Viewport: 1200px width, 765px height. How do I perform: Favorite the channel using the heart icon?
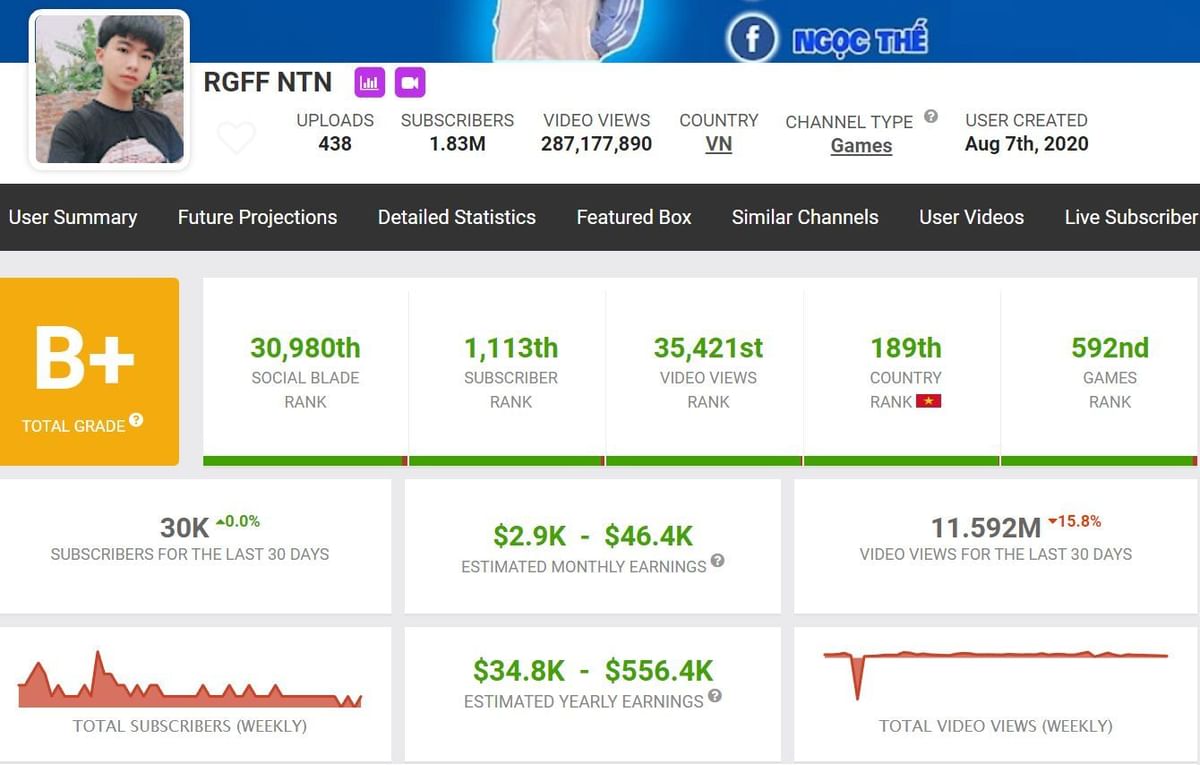[x=237, y=137]
